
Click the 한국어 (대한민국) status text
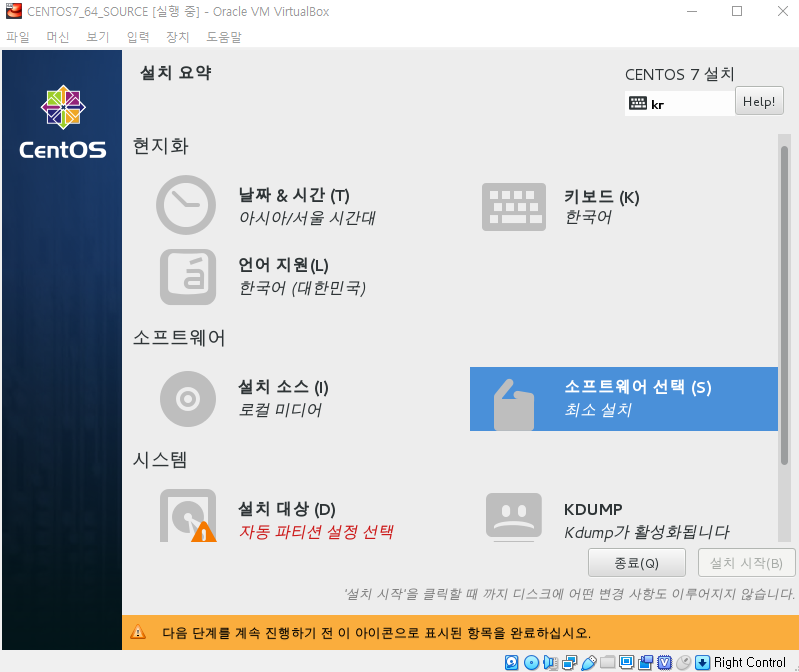click(302, 288)
